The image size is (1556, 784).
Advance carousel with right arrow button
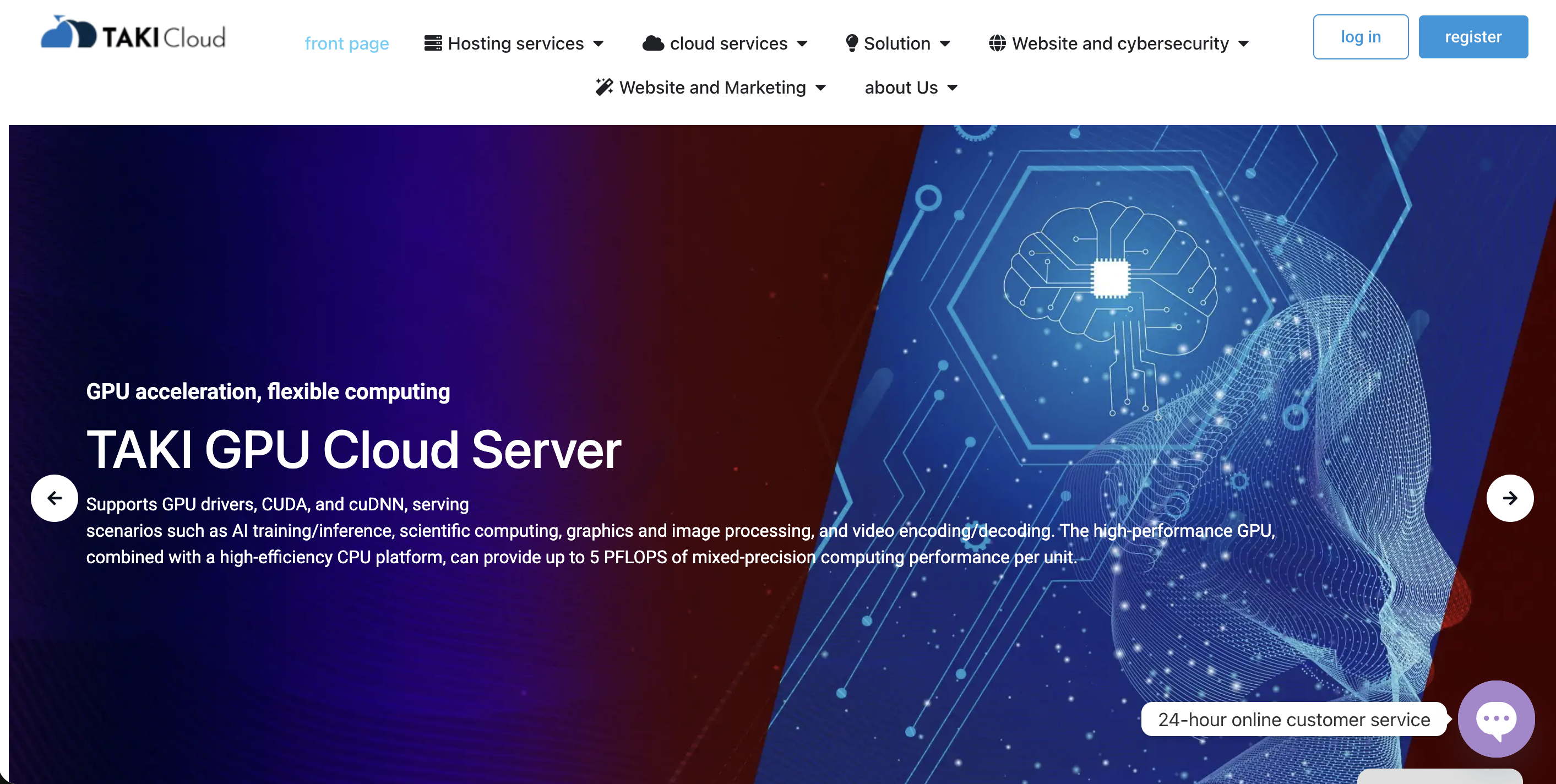click(1510, 498)
